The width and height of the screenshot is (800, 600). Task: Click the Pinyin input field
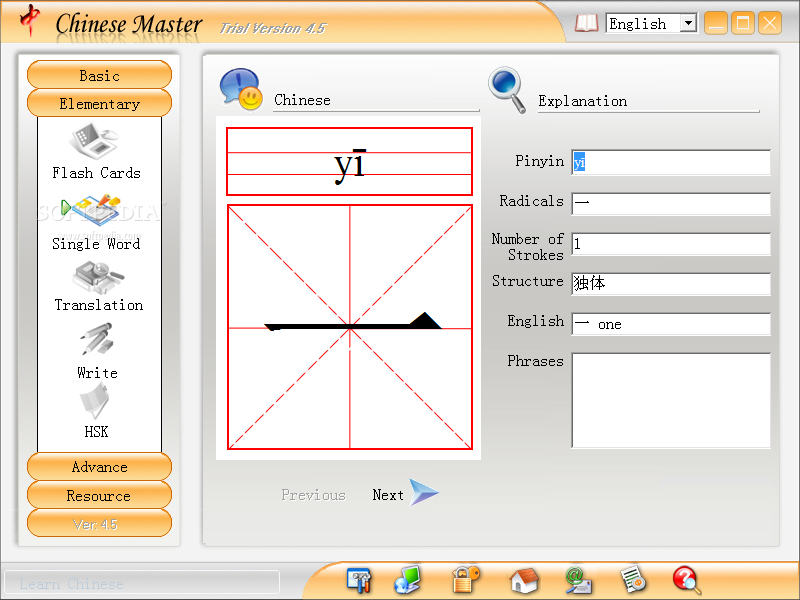(671, 162)
